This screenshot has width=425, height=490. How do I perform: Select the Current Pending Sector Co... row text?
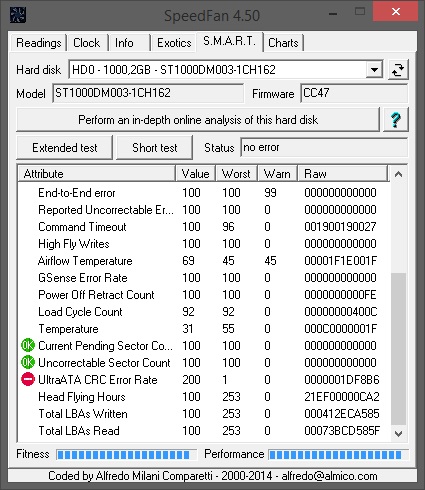105,346
